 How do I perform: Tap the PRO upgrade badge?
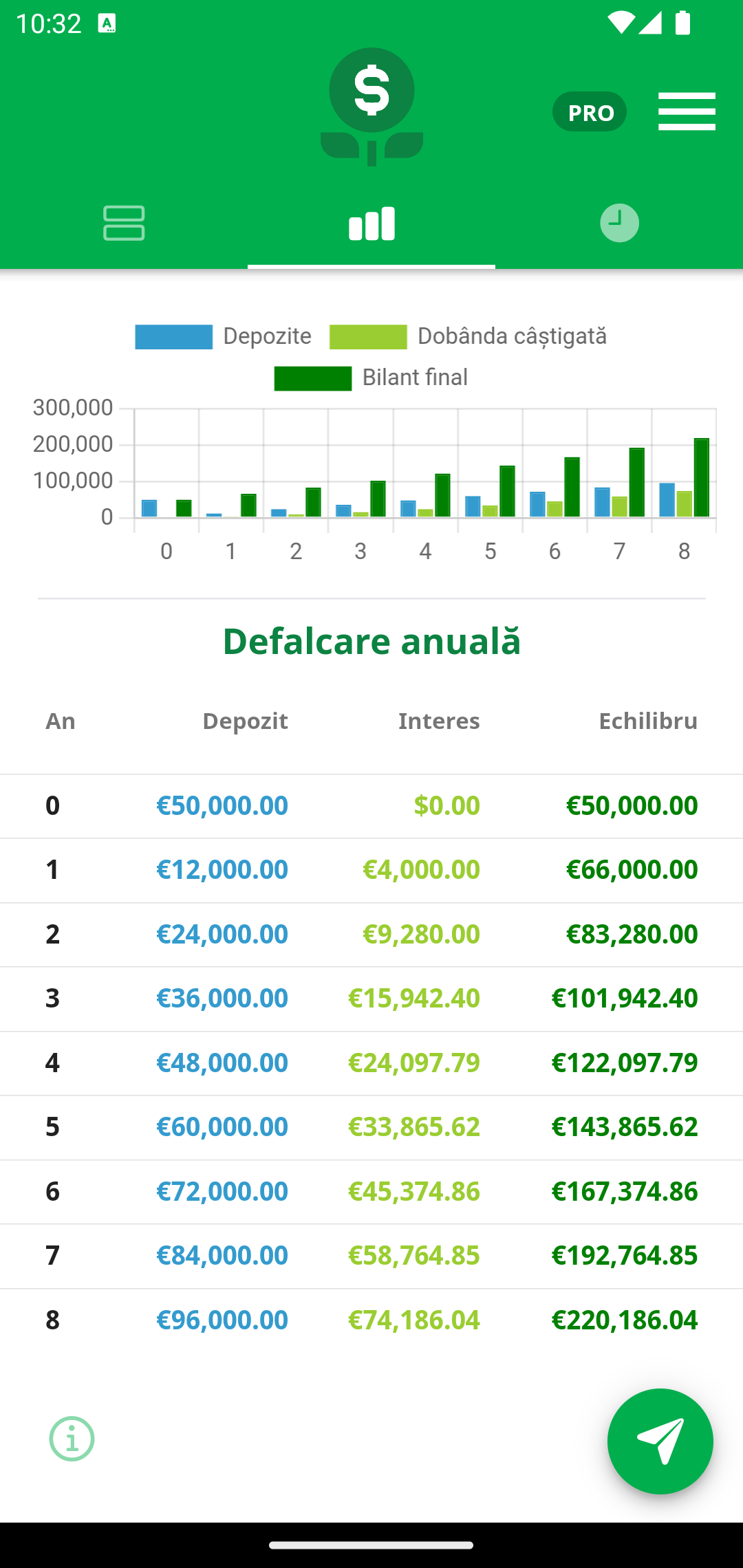(x=590, y=111)
